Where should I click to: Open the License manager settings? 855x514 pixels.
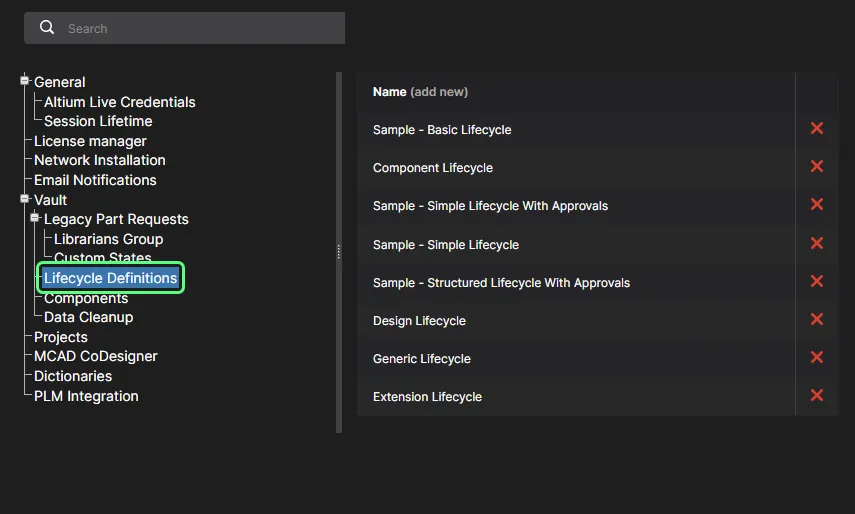(90, 141)
